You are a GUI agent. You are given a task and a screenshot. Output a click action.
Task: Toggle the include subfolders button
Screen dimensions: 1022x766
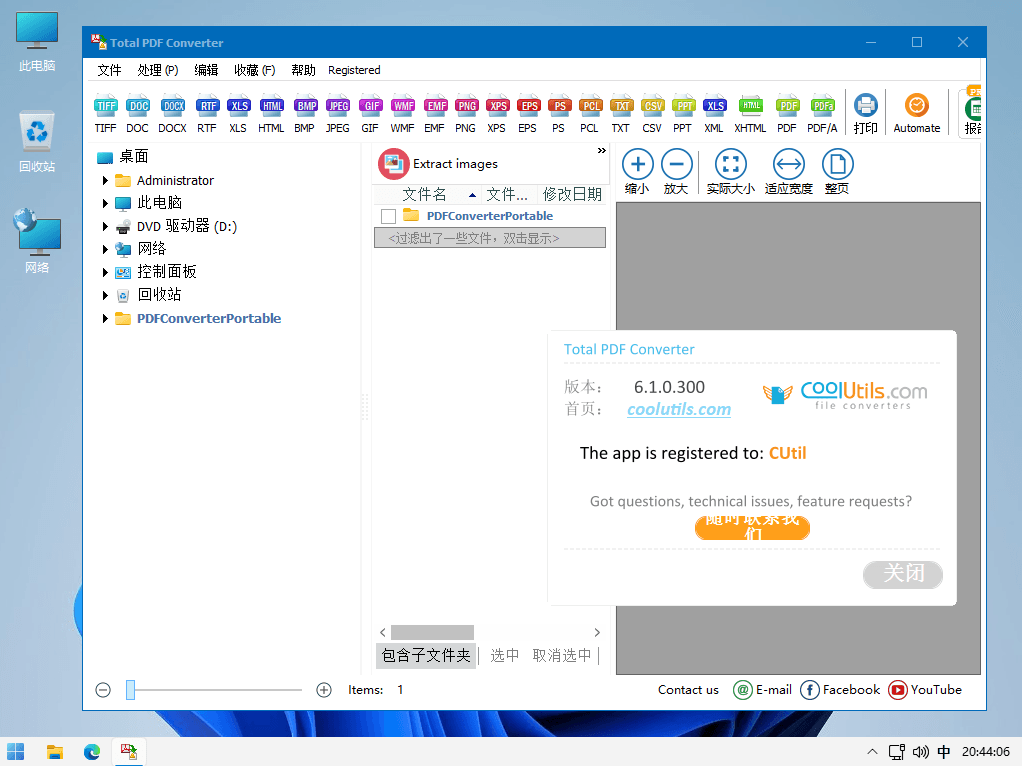[x=426, y=655]
